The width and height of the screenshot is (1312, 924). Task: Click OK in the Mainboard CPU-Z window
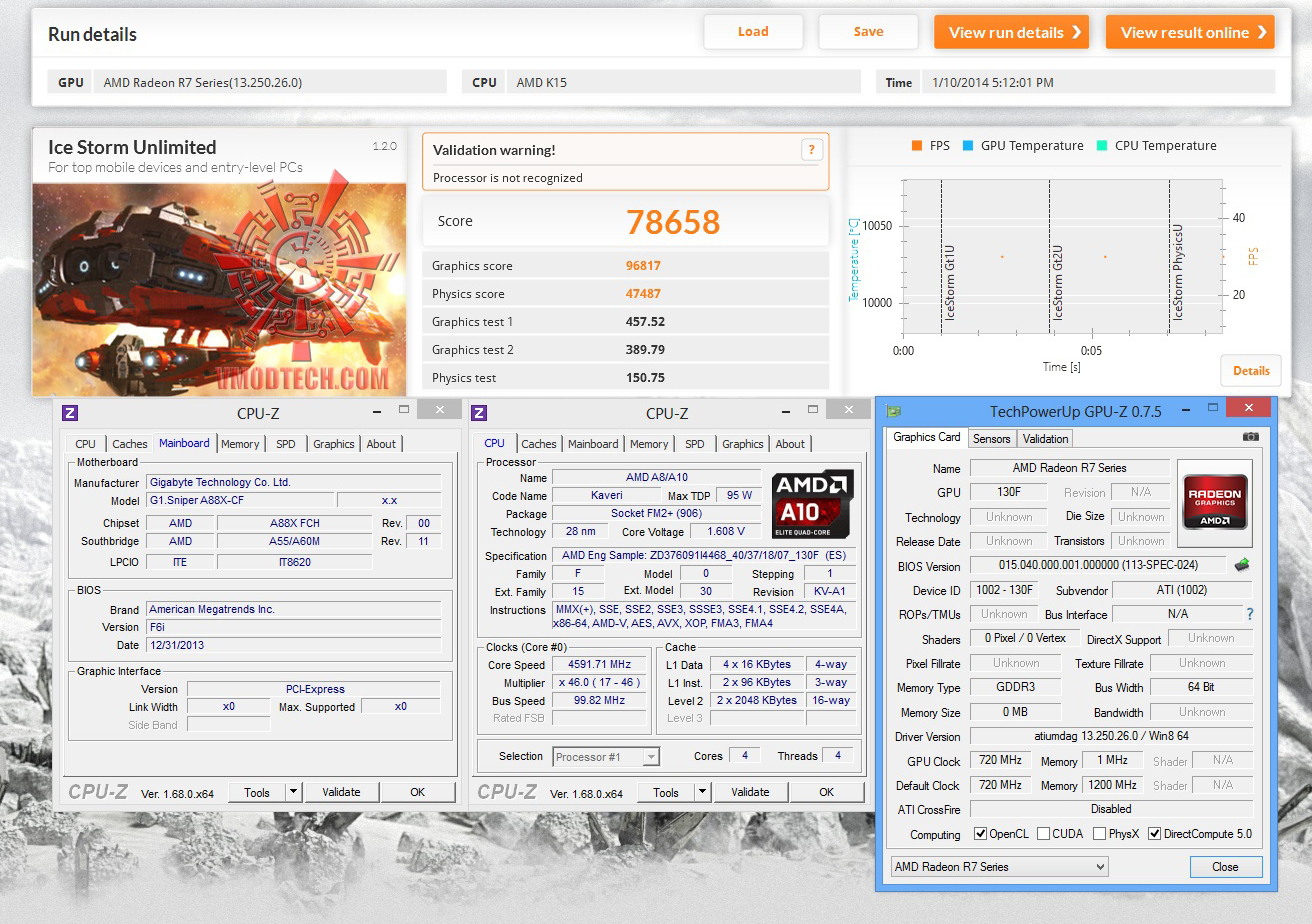pos(418,792)
